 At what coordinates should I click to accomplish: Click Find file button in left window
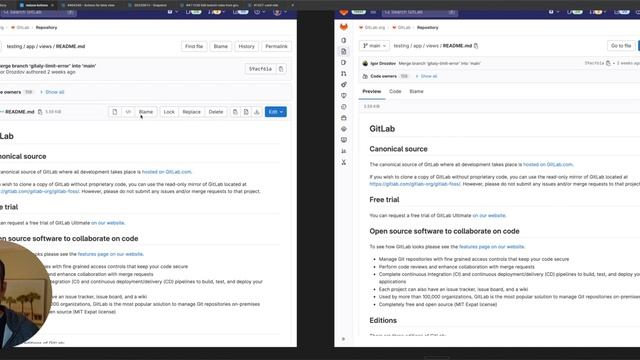(x=194, y=47)
